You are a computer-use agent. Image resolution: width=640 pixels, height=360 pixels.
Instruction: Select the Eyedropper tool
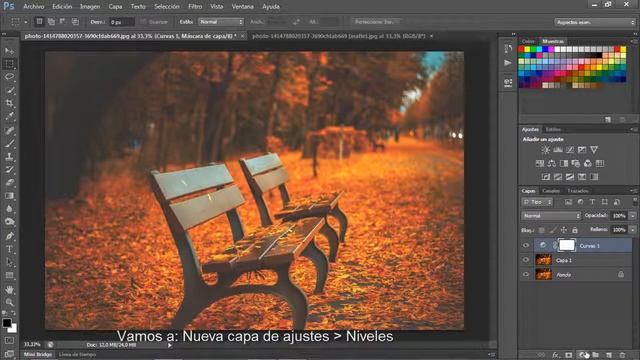(x=9, y=116)
